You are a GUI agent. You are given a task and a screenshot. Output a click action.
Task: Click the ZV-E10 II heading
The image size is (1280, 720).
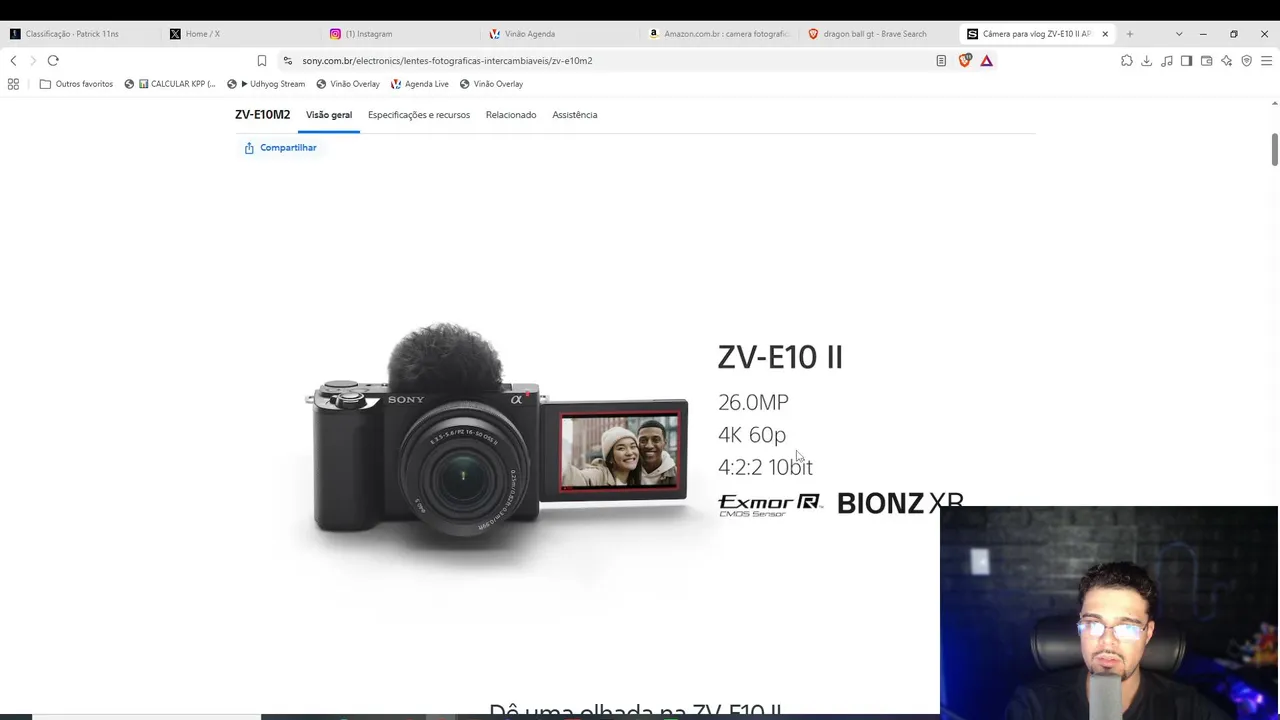pos(780,357)
